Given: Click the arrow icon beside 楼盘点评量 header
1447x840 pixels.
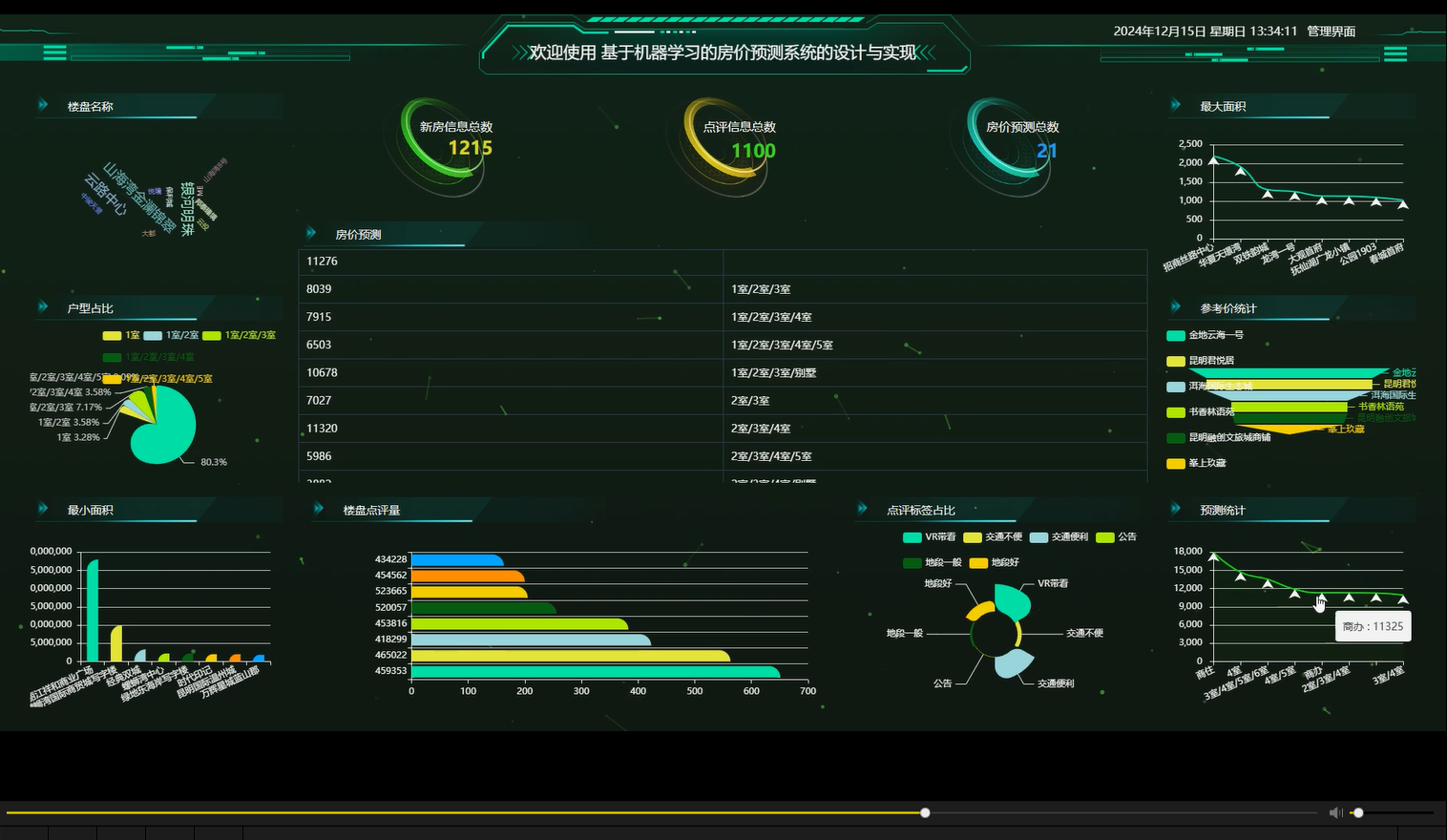Looking at the screenshot, I should click(x=316, y=510).
